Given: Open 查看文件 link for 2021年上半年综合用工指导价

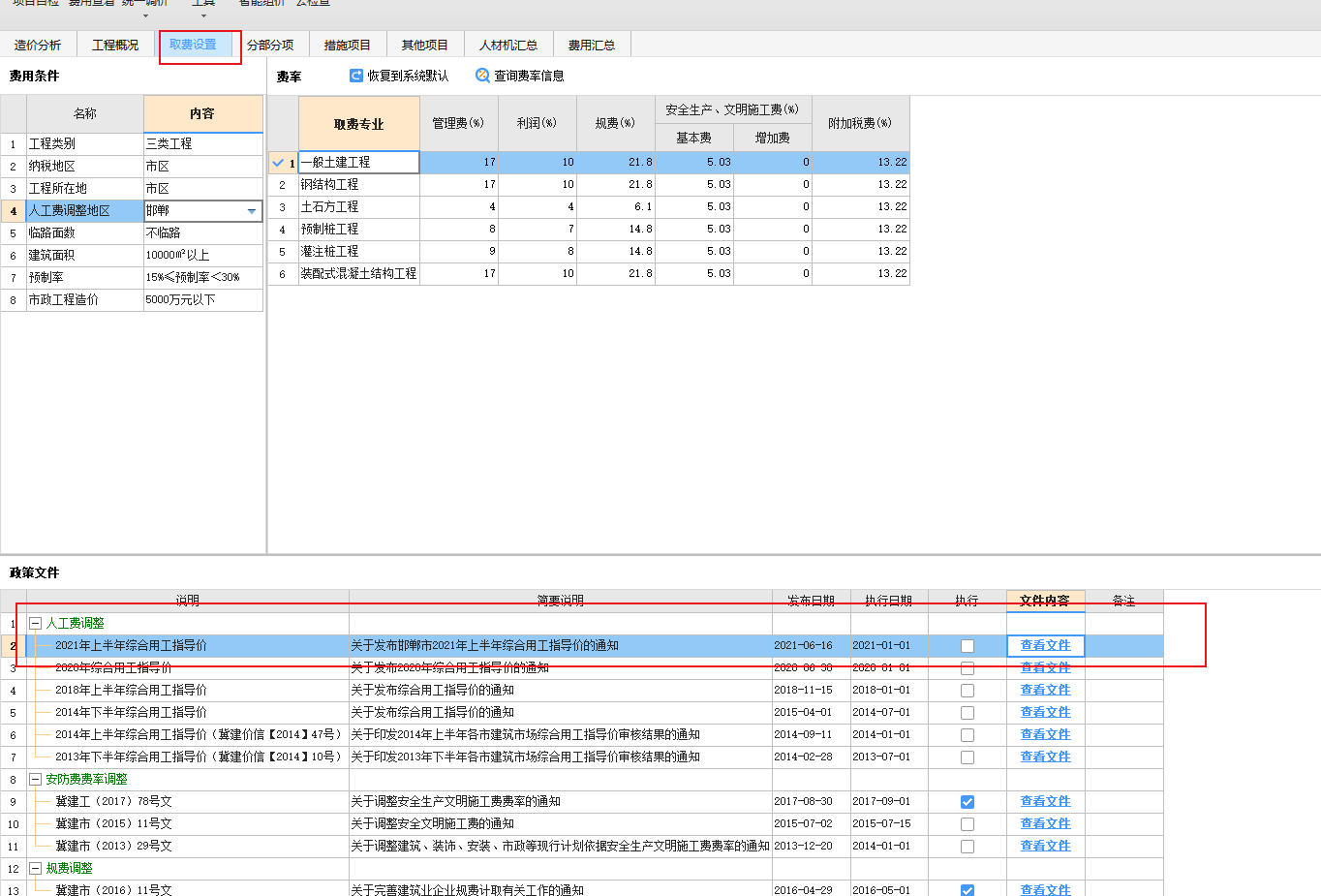Looking at the screenshot, I should click(1045, 645).
